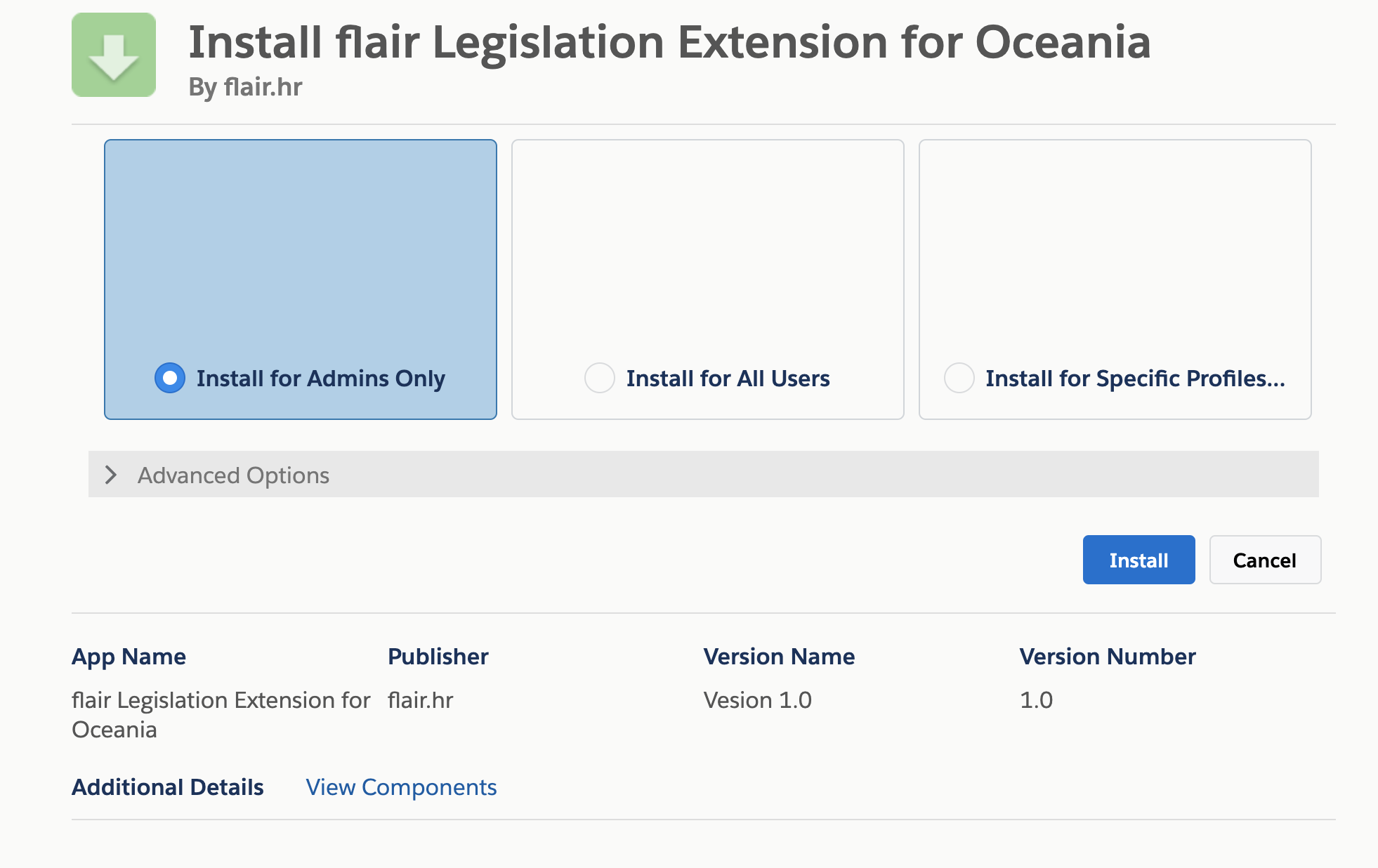Click the Version Number column label
The image size is (1378, 868).
point(1107,657)
